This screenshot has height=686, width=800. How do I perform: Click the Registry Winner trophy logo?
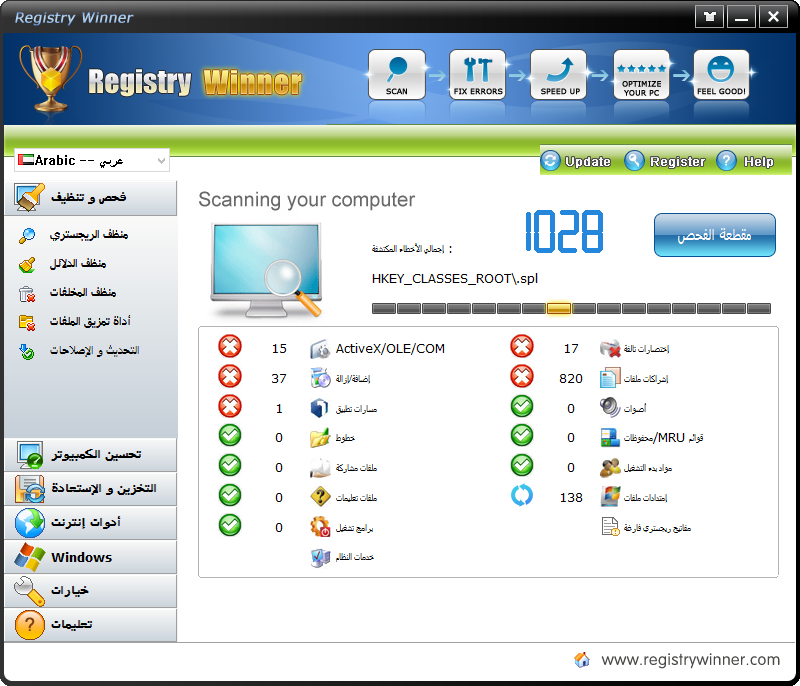50,79
